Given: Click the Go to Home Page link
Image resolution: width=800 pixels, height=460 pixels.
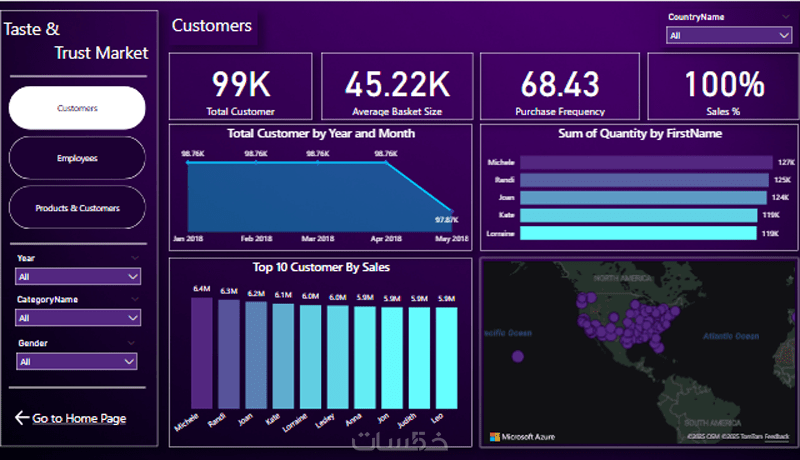Looking at the screenshot, I should (x=79, y=418).
